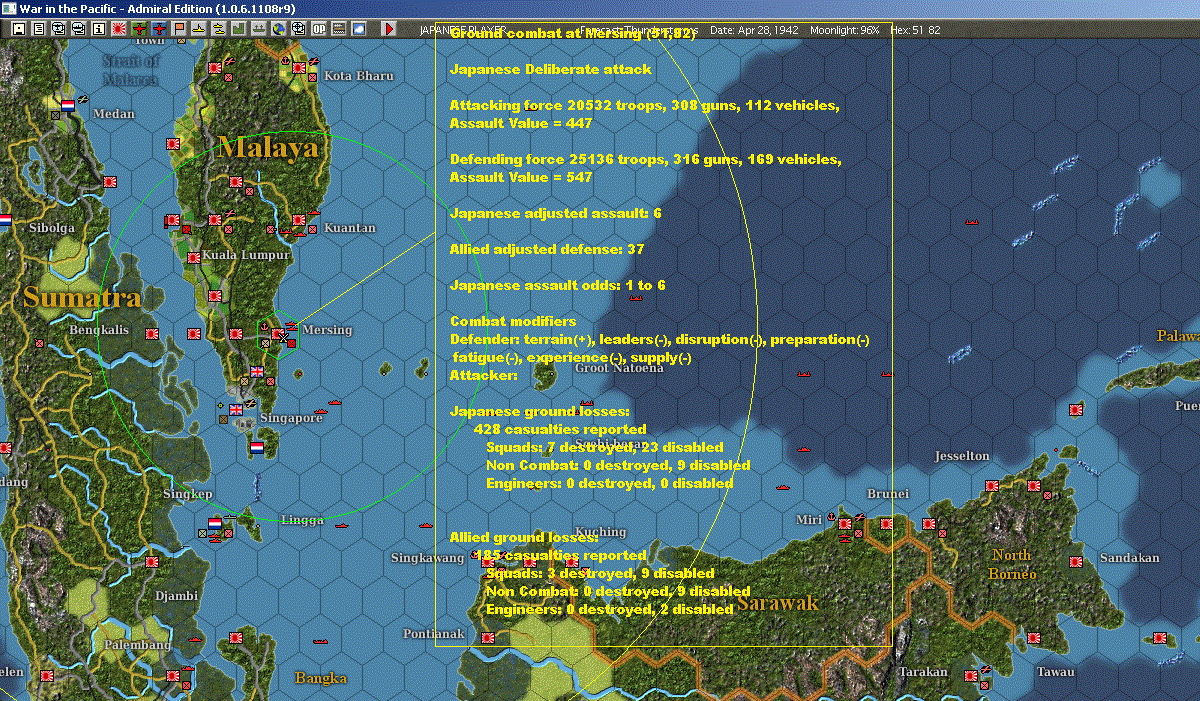The image size is (1200, 701).
Task: Select the Dutch flag base near Singkep
Action: (215, 523)
